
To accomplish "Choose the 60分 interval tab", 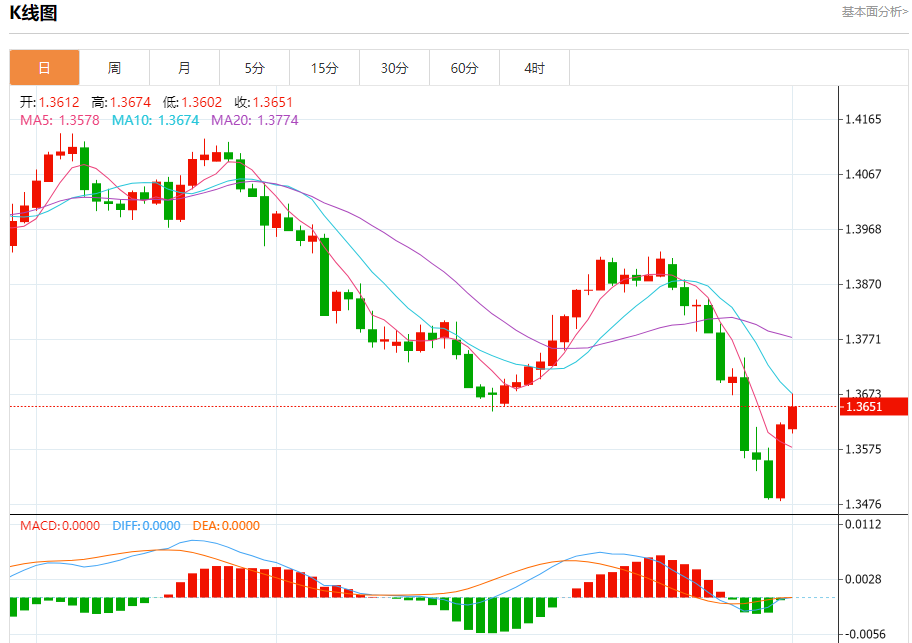I will tap(464, 68).
